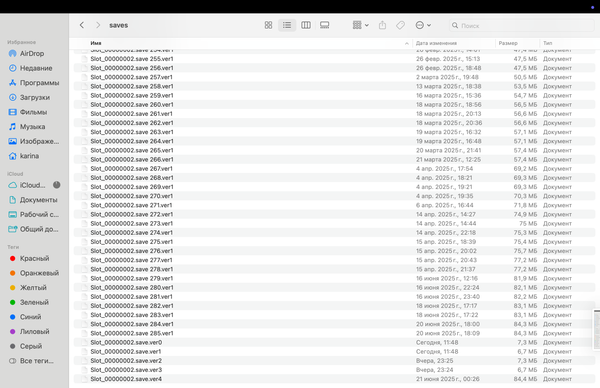Switch to list view
Image resolution: width=600 pixels, height=388 pixels.
(287, 25)
